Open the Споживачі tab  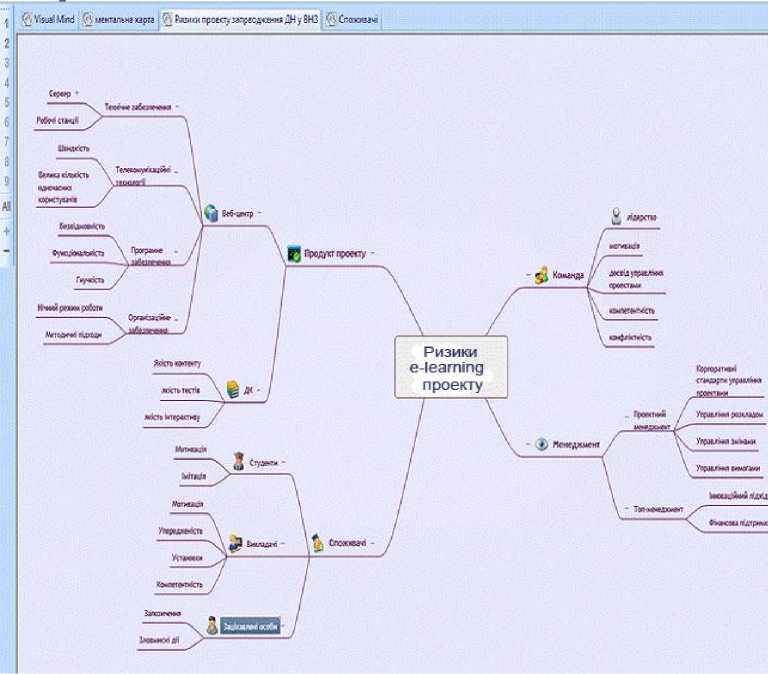click(x=352, y=19)
